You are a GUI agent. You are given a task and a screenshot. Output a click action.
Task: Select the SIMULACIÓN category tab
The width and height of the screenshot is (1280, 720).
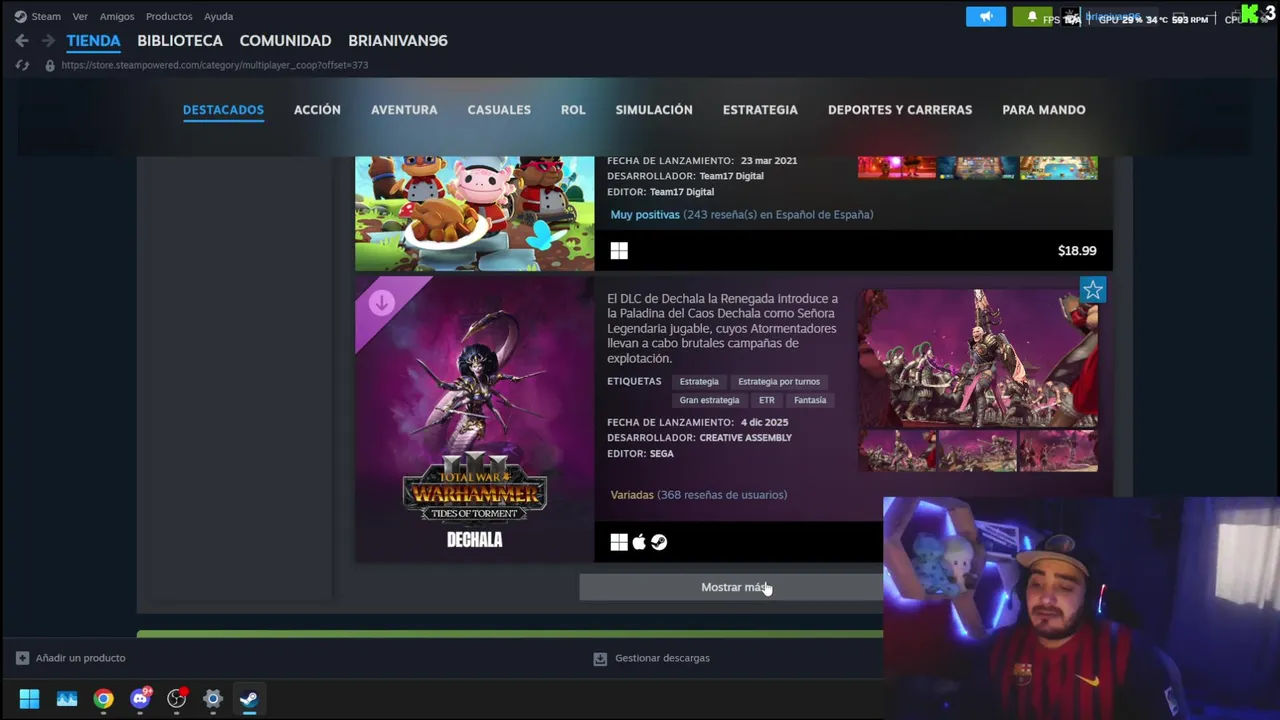click(654, 110)
